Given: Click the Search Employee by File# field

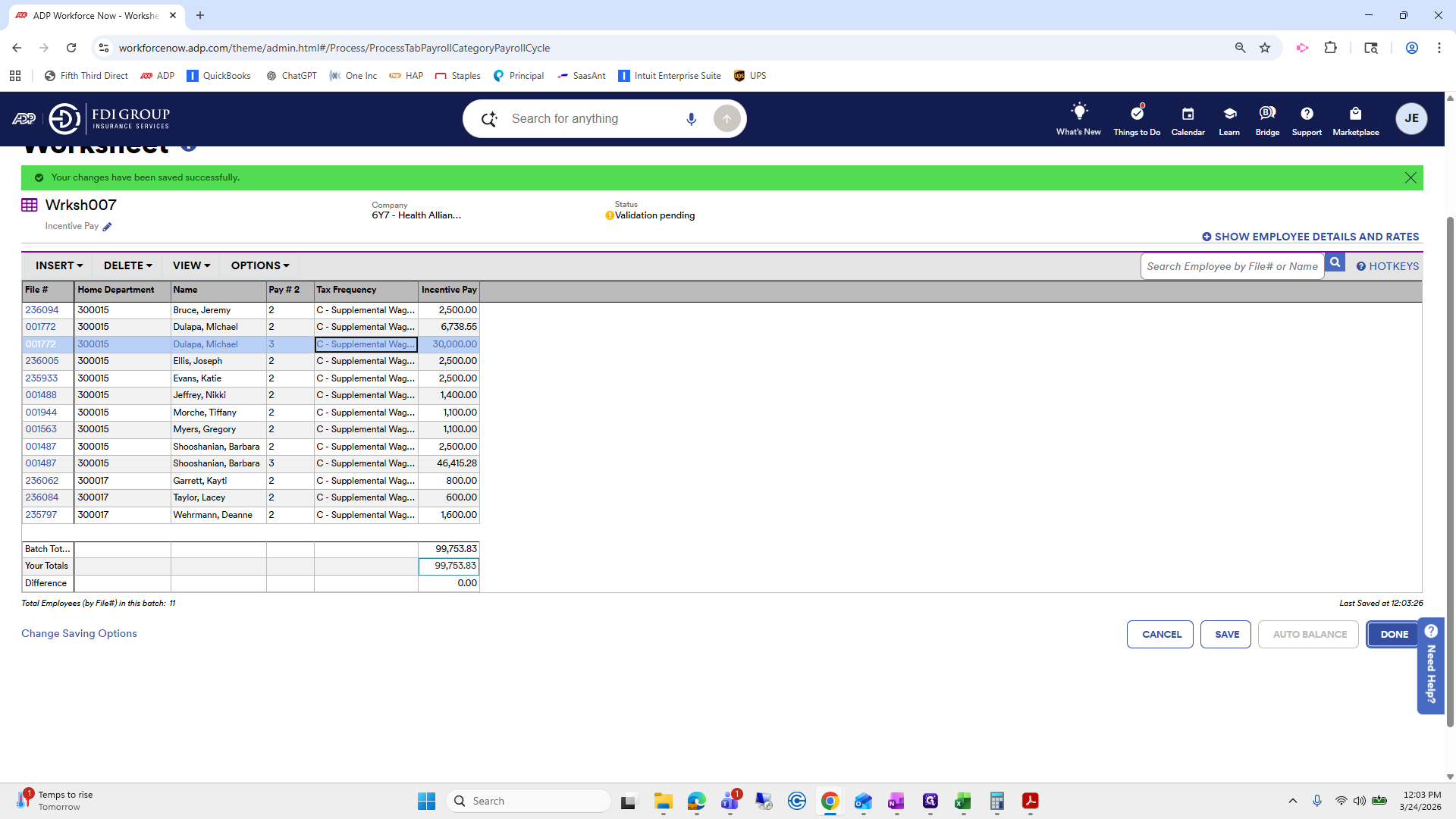Looking at the screenshot, I should (1232, 266).
